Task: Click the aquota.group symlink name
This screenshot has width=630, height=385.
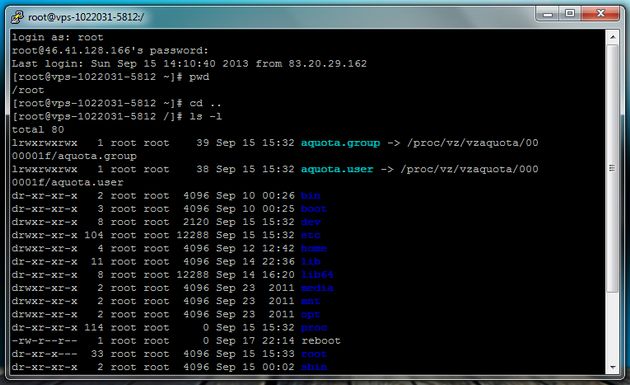Action: point(340,143)
